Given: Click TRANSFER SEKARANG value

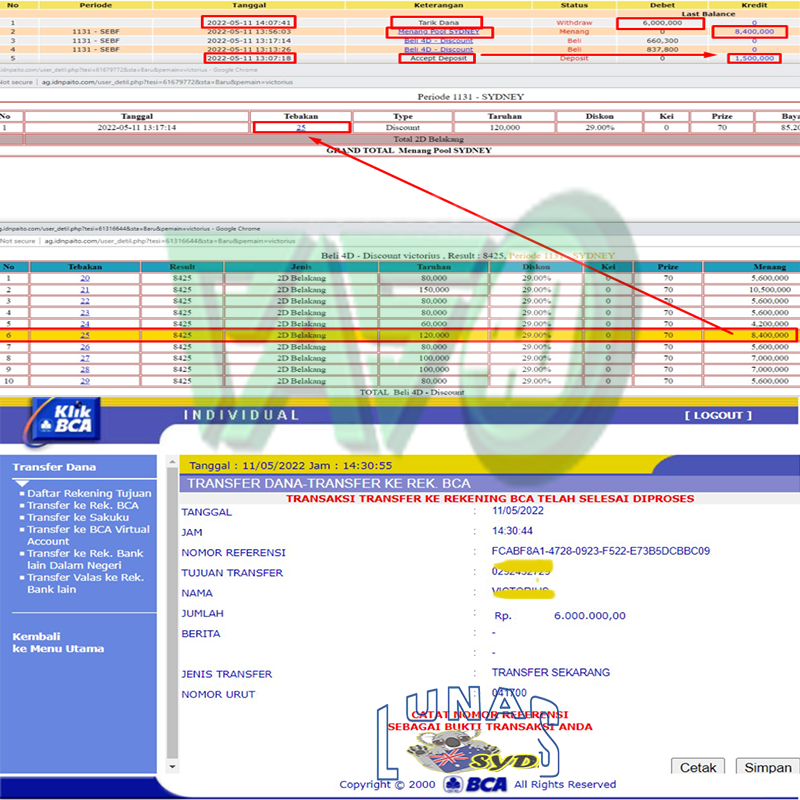Looking at the screenshot, I should click(551, 672).
